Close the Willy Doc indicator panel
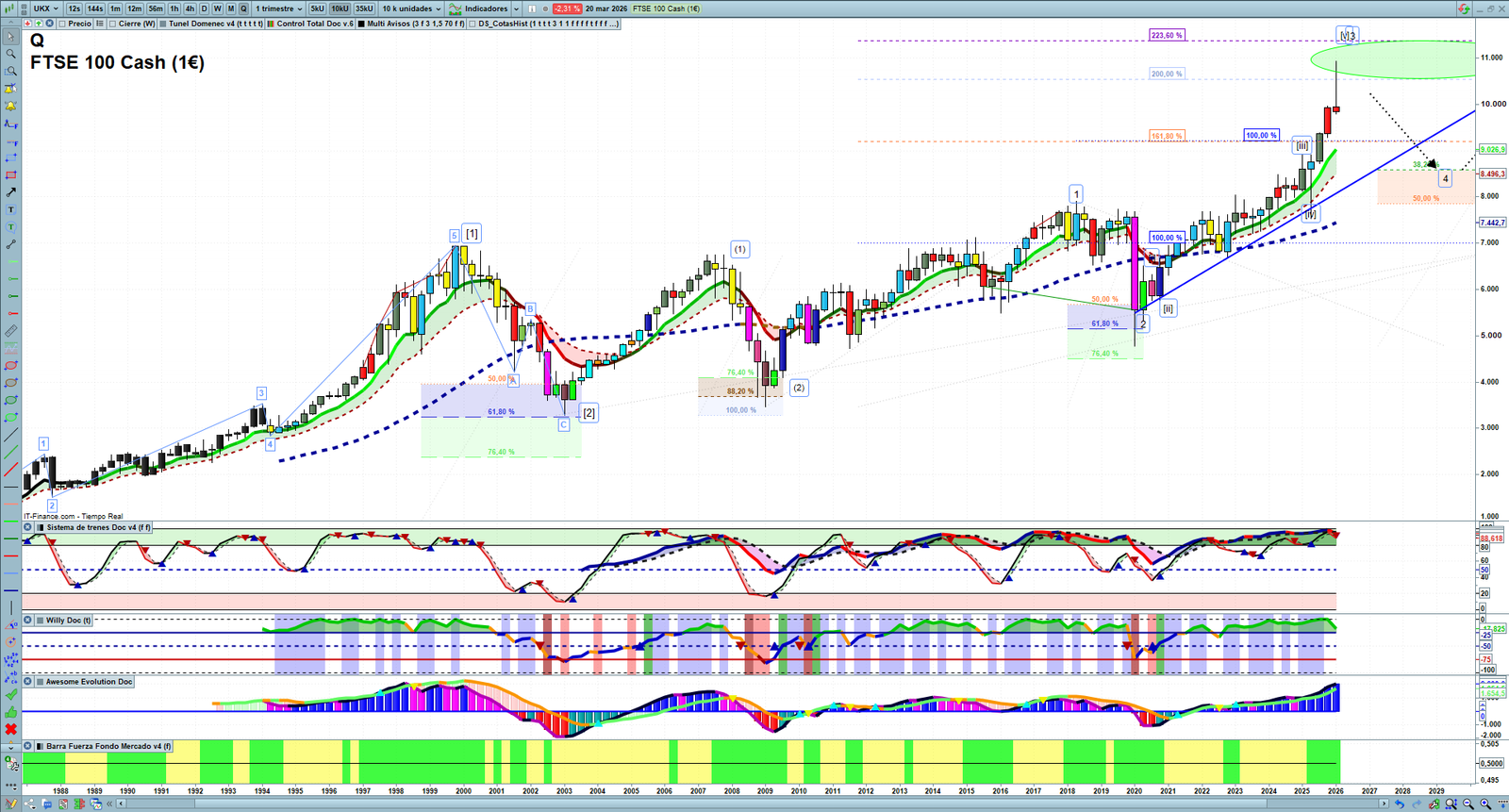The width and height of the screenshot is (1509, 812). click(27, 621)
